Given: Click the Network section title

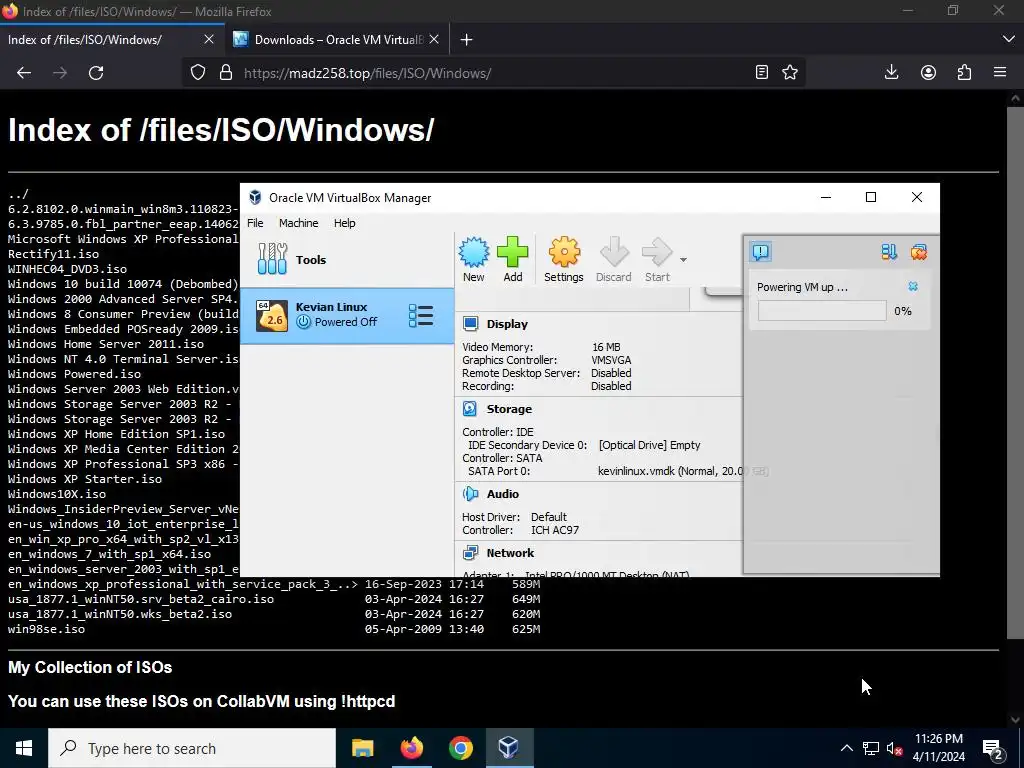Looking at the screenshot, I should (x=510, y=553).
